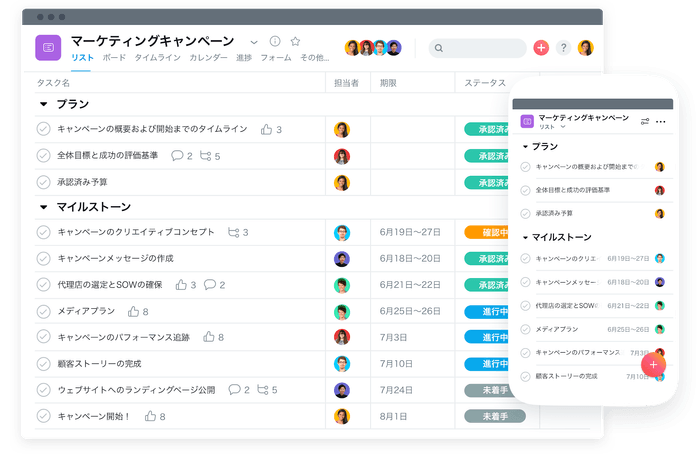Like the キャンペーン開始！ task
The height and width of the screenshot is (461, 700).
tap(150, 416)
